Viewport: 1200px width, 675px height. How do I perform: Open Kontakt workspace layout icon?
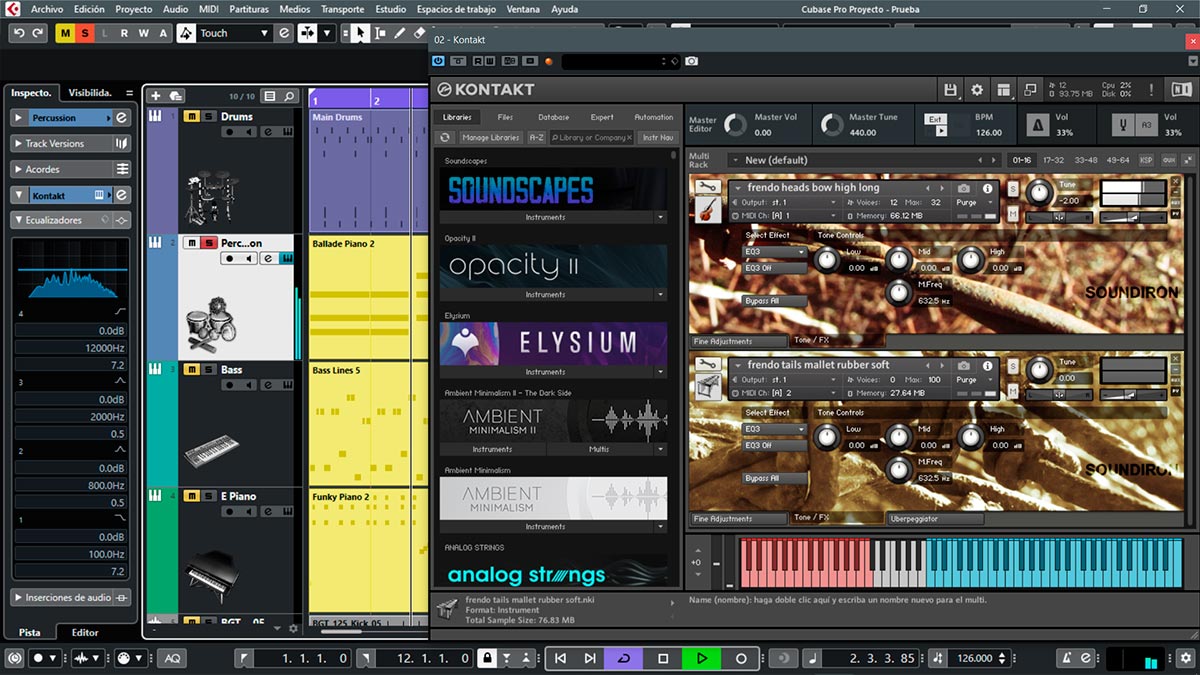pyautogui.click(x=1004, y=90)
